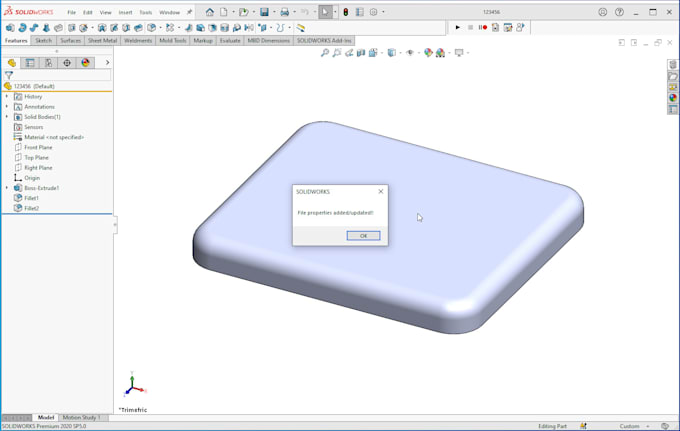Click the Home welcome icon
This screenshot has width=680, height=431.
[x=210, y=12]
